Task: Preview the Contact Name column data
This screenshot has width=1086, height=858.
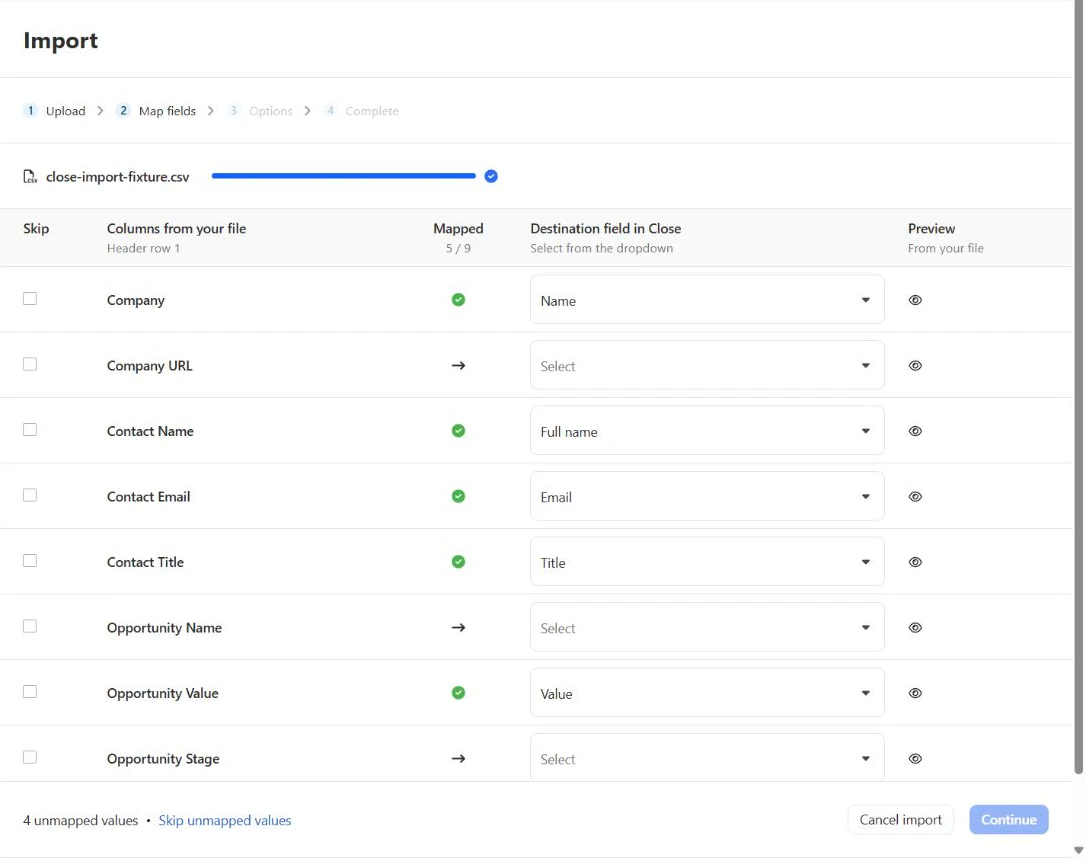Action: [915, 431]
